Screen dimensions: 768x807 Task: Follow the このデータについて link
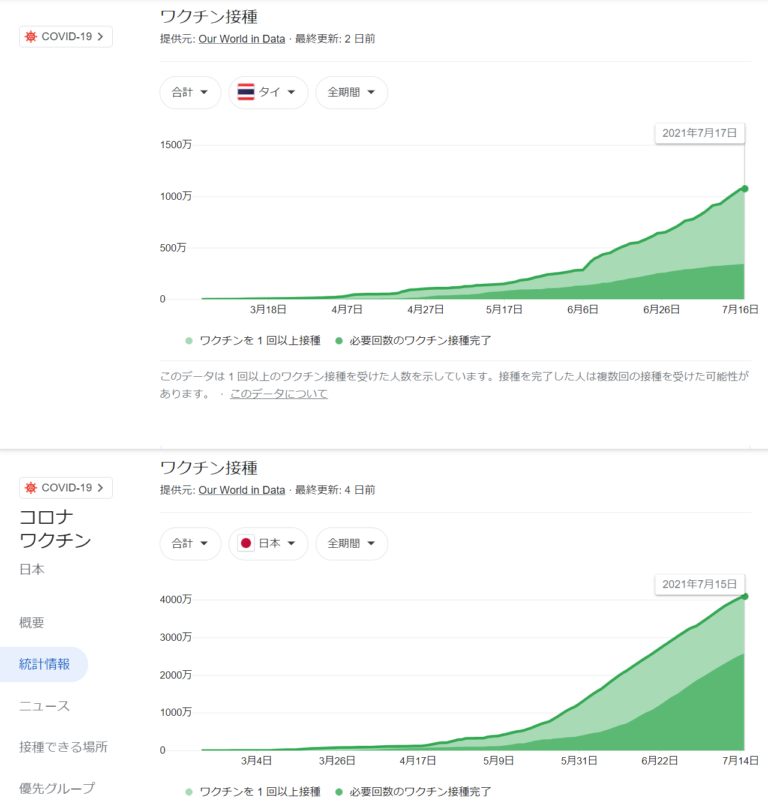coord(278,394)
